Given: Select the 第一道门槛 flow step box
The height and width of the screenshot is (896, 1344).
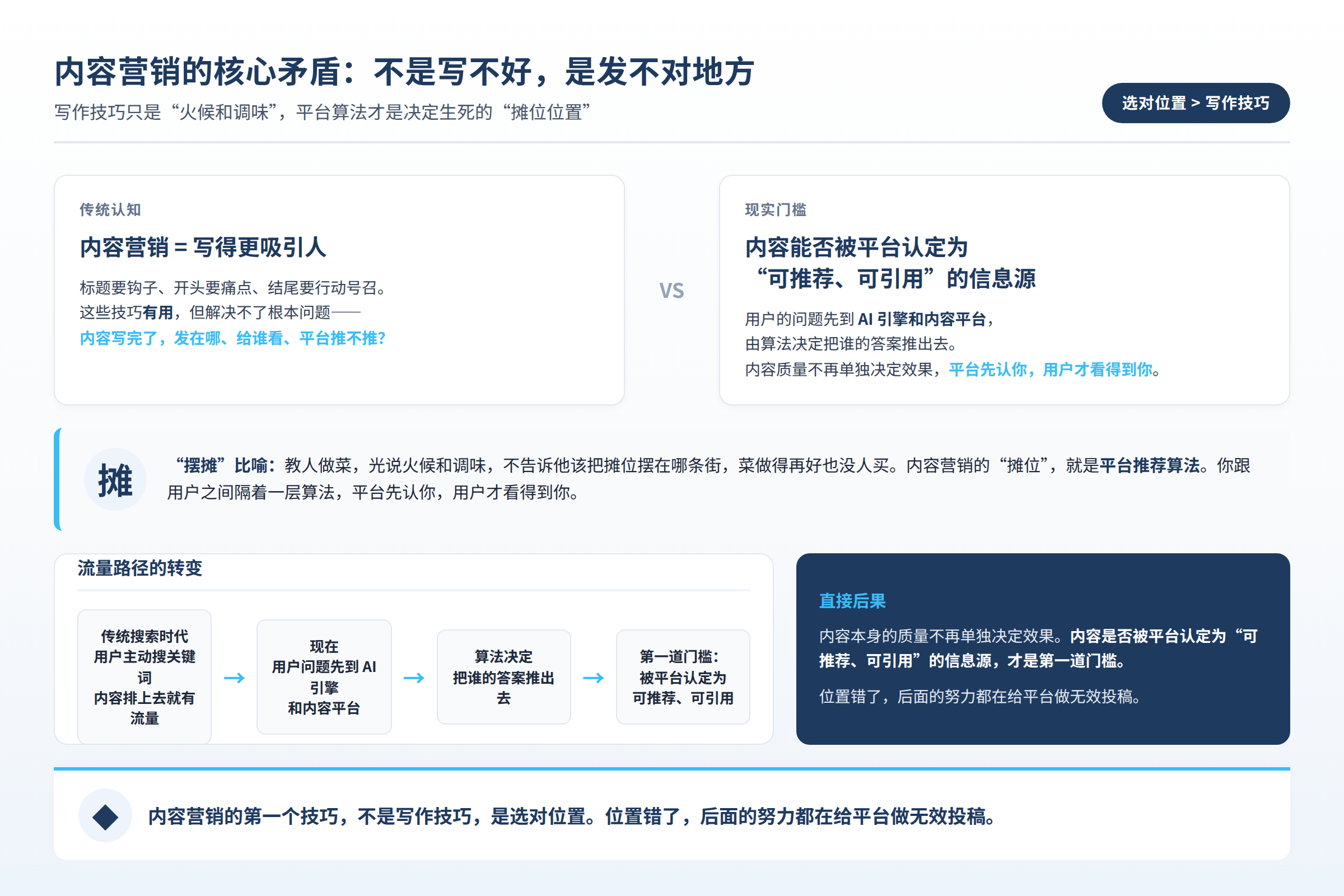Looking at the screenshot, I should point(683,677).
